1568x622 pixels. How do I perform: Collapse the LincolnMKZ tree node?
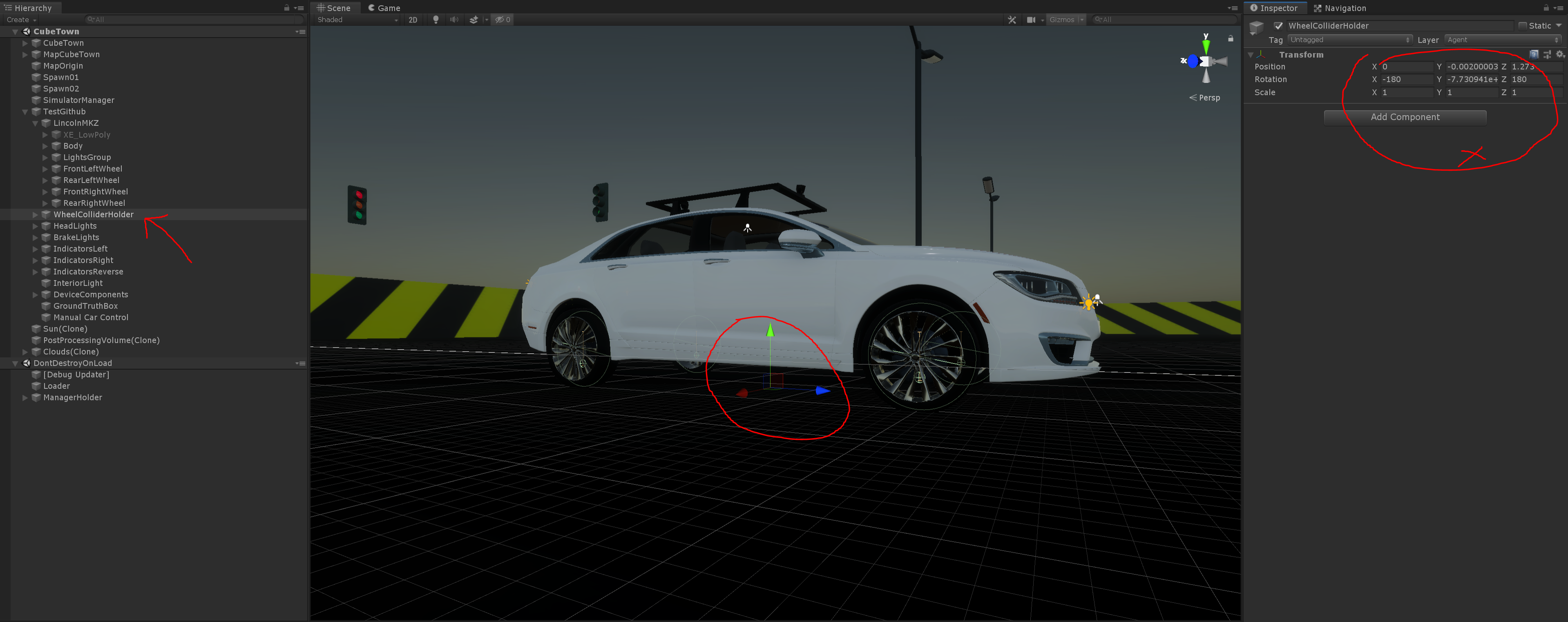click(x=35, y=123)
